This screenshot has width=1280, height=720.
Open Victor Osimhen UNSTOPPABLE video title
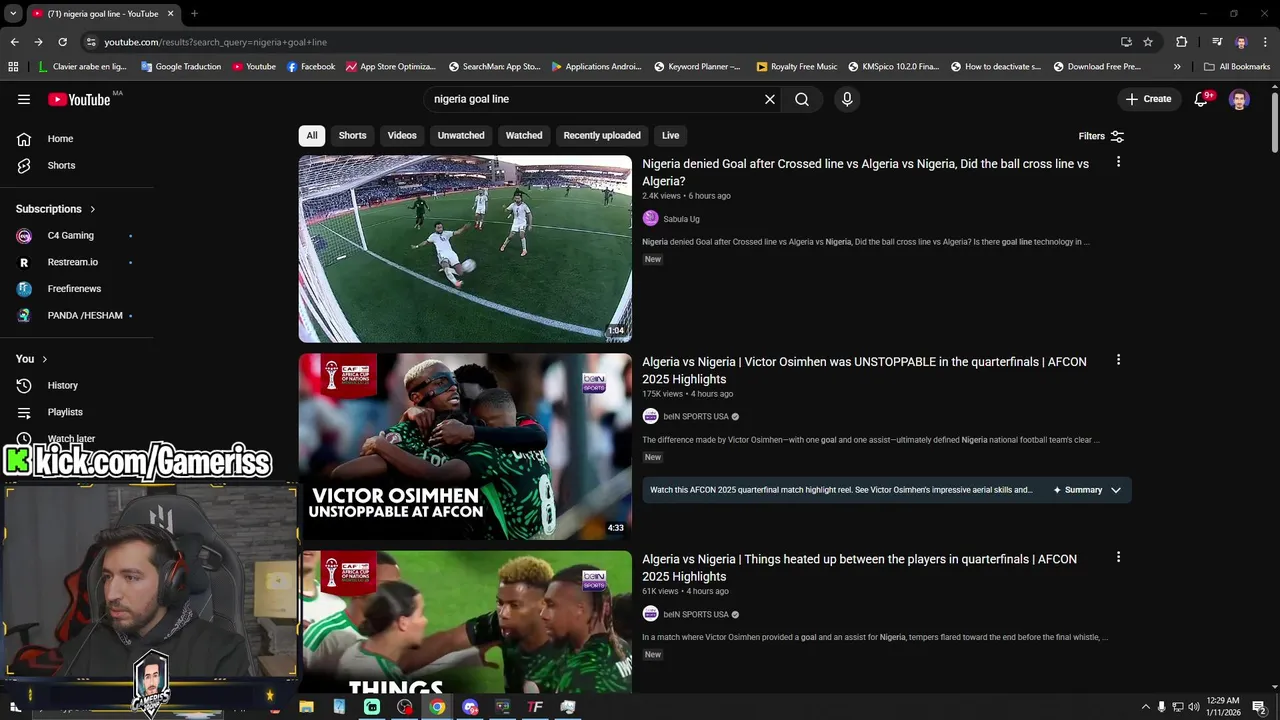tap(864, 370)
